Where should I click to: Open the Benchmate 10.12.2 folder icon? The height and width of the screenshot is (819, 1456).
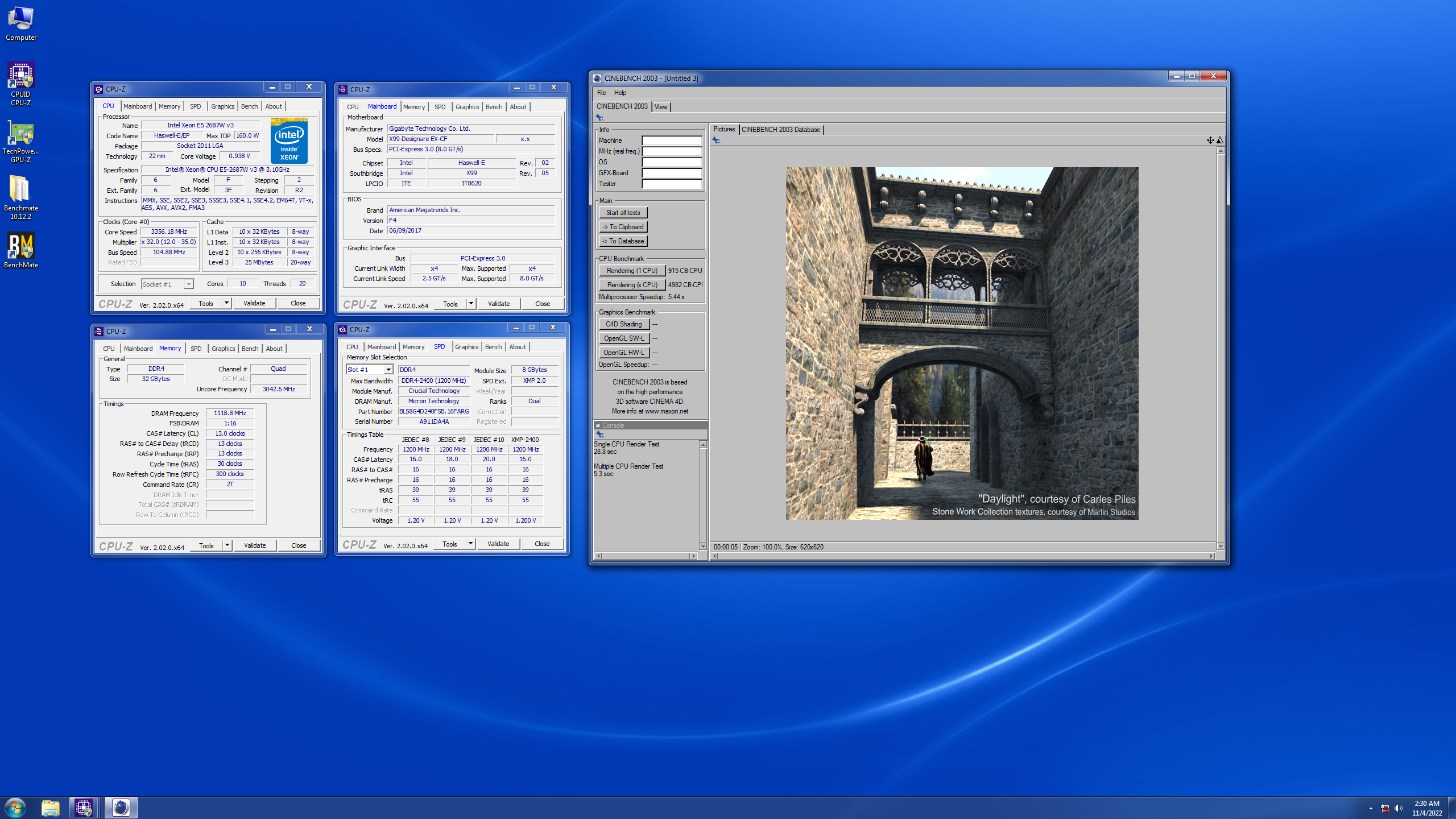pos(21,197)
